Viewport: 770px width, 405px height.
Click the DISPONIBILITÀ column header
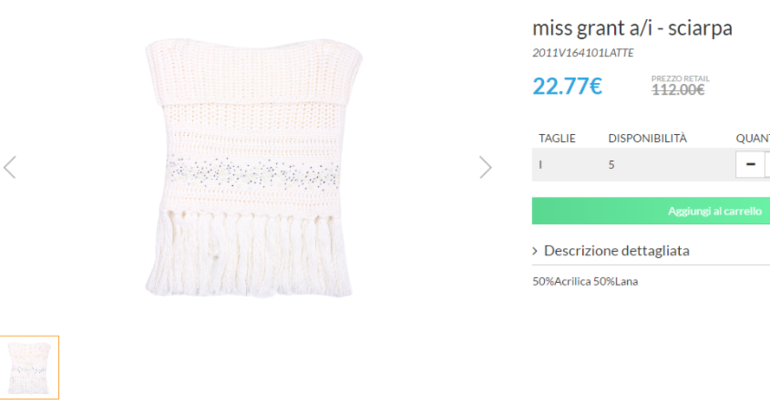[648, 138]
